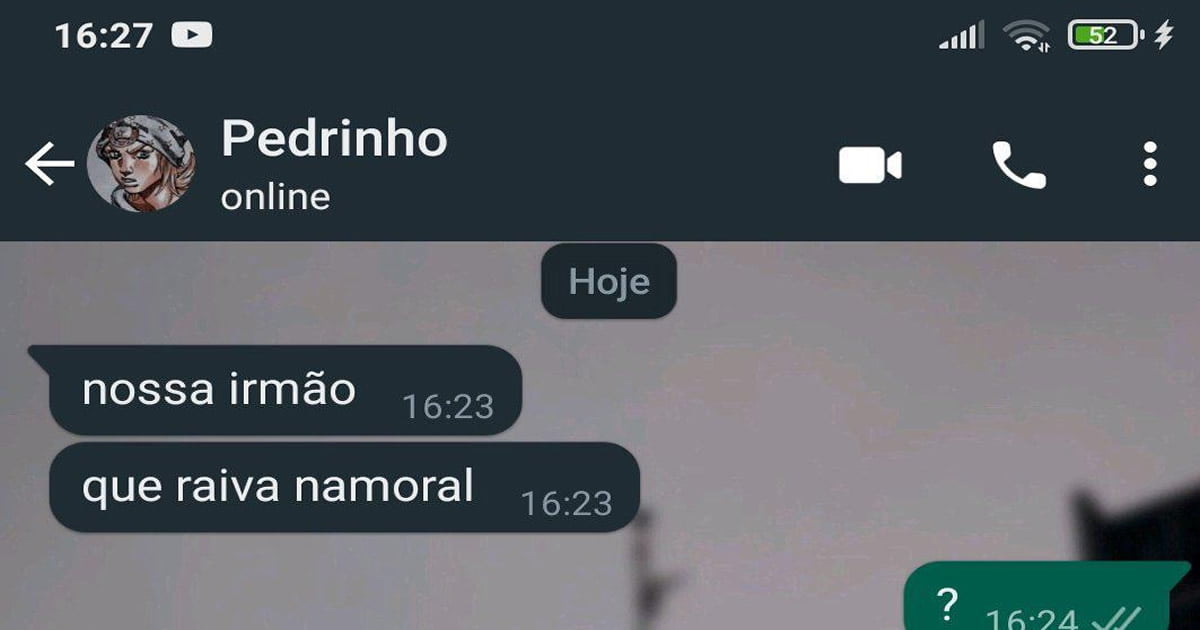This screenshot has width=1200, height=630.
Task: Tap the battery indicator showing 52
Action: pyautogui.click(x=1106, y=36)
